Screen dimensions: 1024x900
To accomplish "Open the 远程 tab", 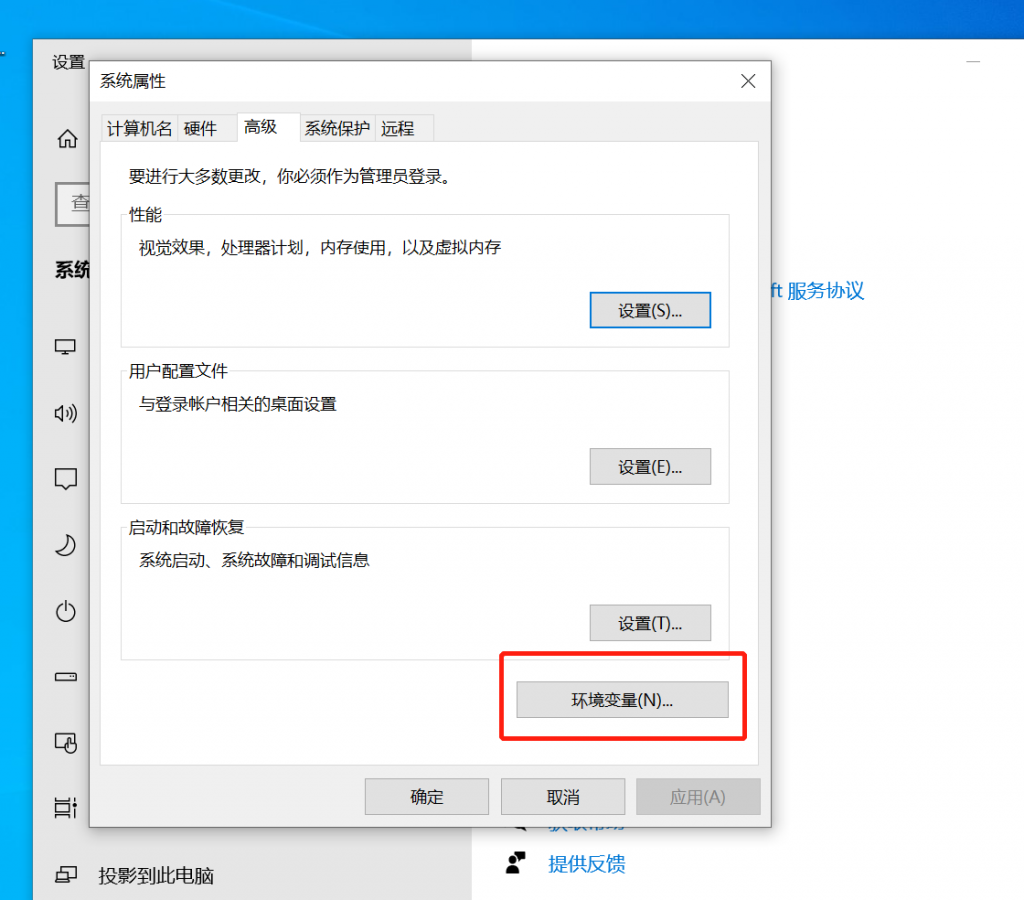I will 398,128.
